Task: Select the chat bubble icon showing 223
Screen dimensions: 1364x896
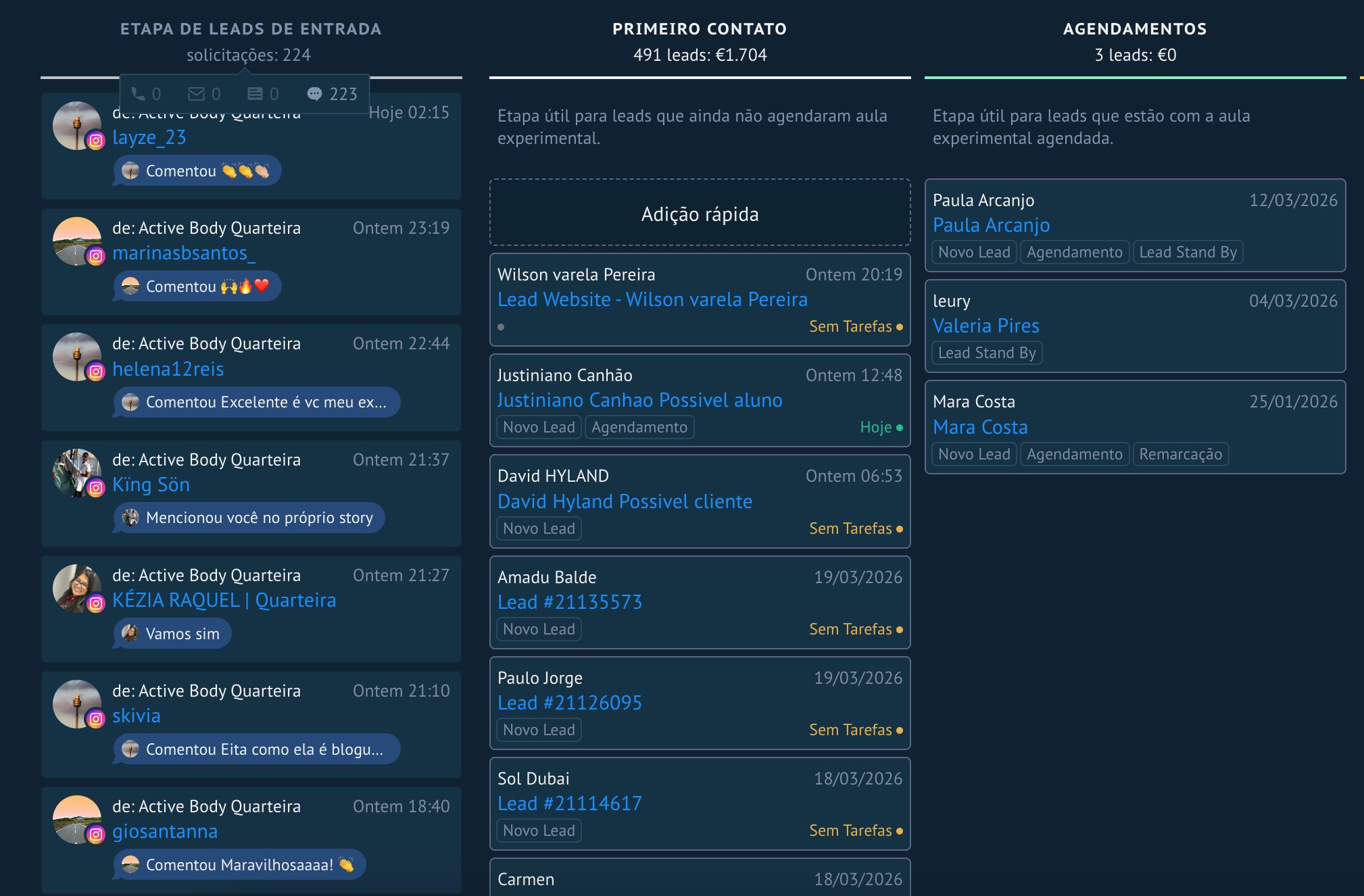Action: (x=316, y=94)
